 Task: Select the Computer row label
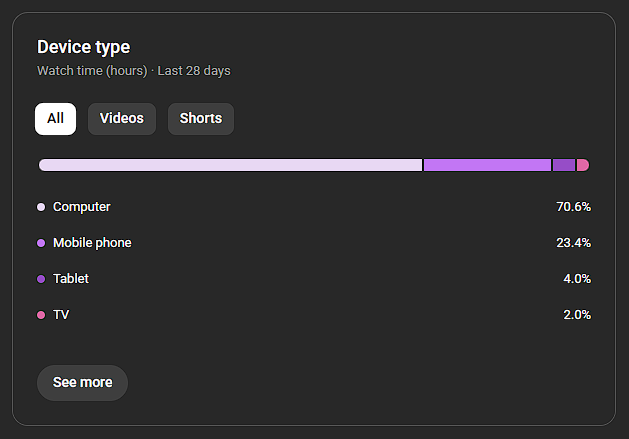tap(82, 207)
